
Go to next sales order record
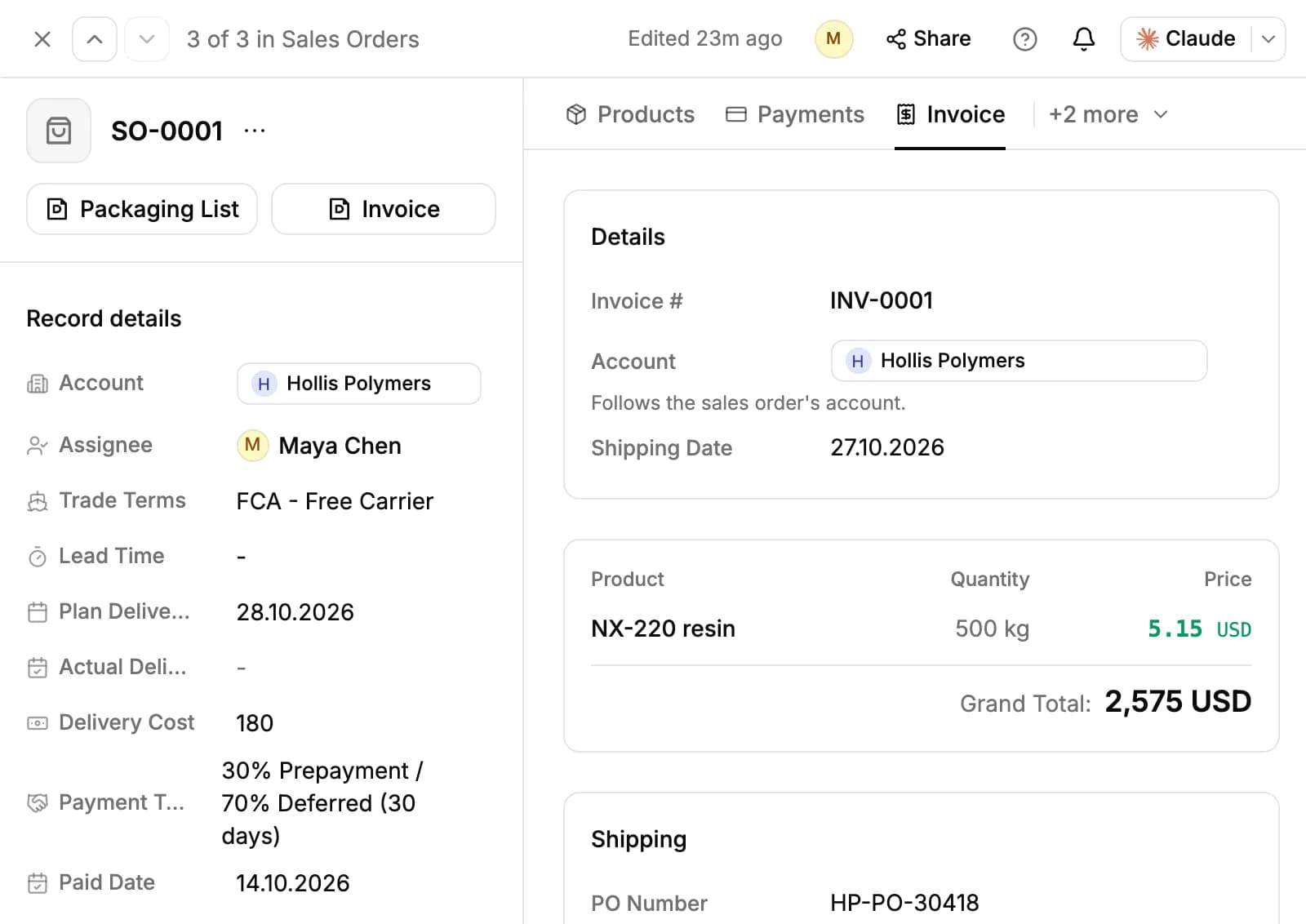click(x=147, y=39)
